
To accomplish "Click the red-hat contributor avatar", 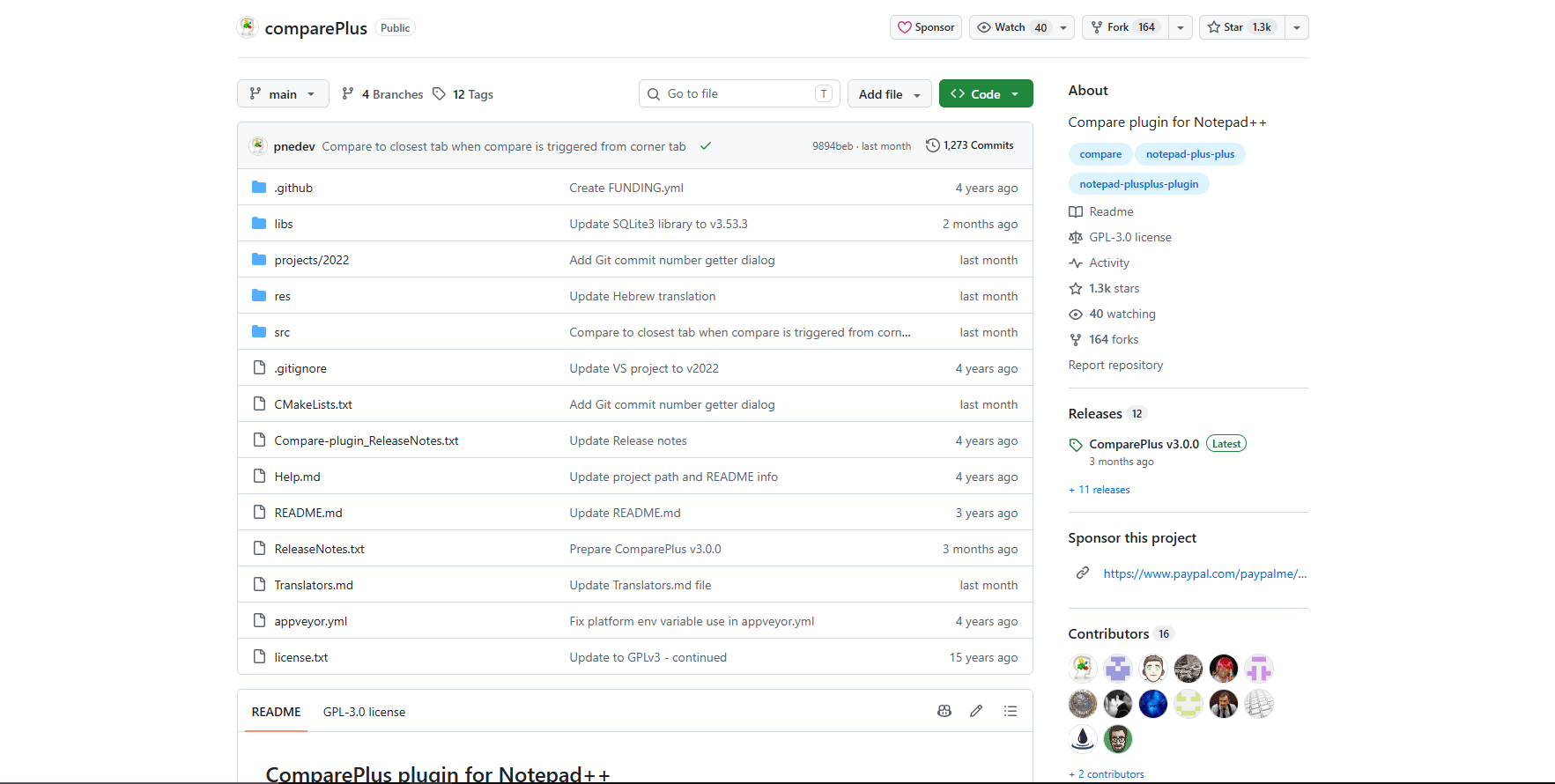I will (1224, 669).
